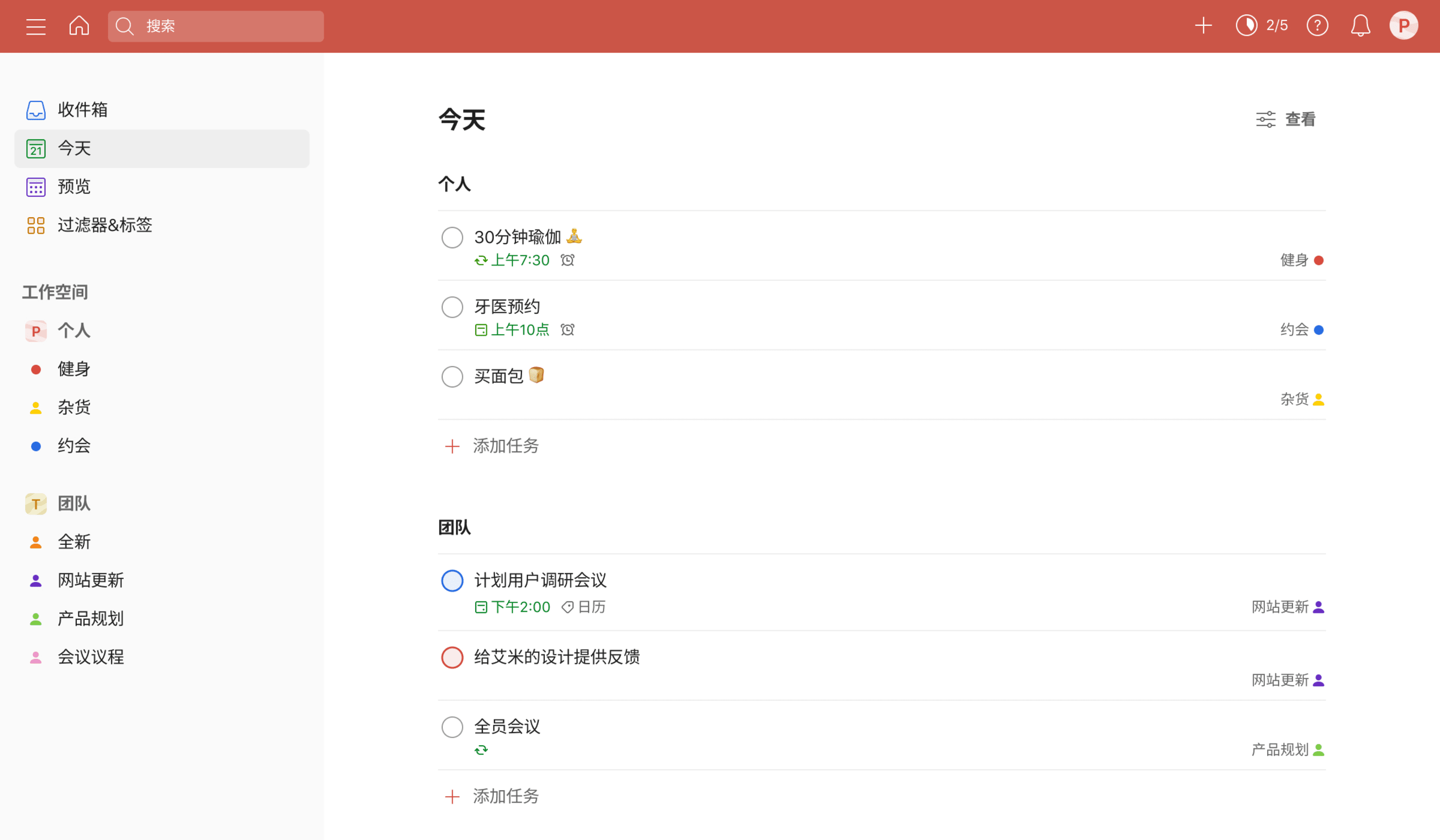Image resolution: width=1440 pixels, height=840 pixels.
Task: Click the red 健身 project color dot
Action: click(x=36, y=369)
